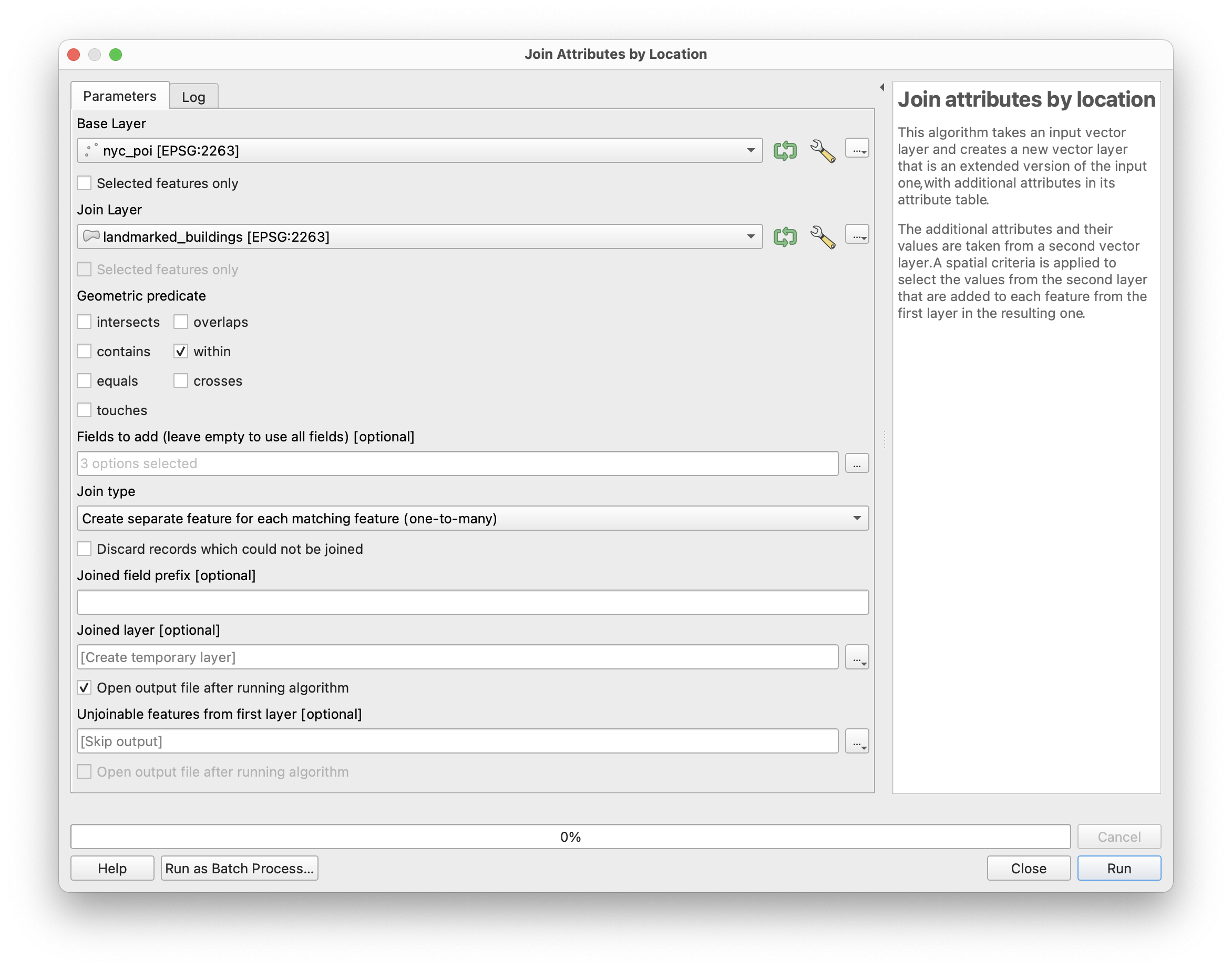Open Fields to add selection ellipsis button
This screenshot has width=1232, height=970.
pyautogui.click(x=857, y=463)
